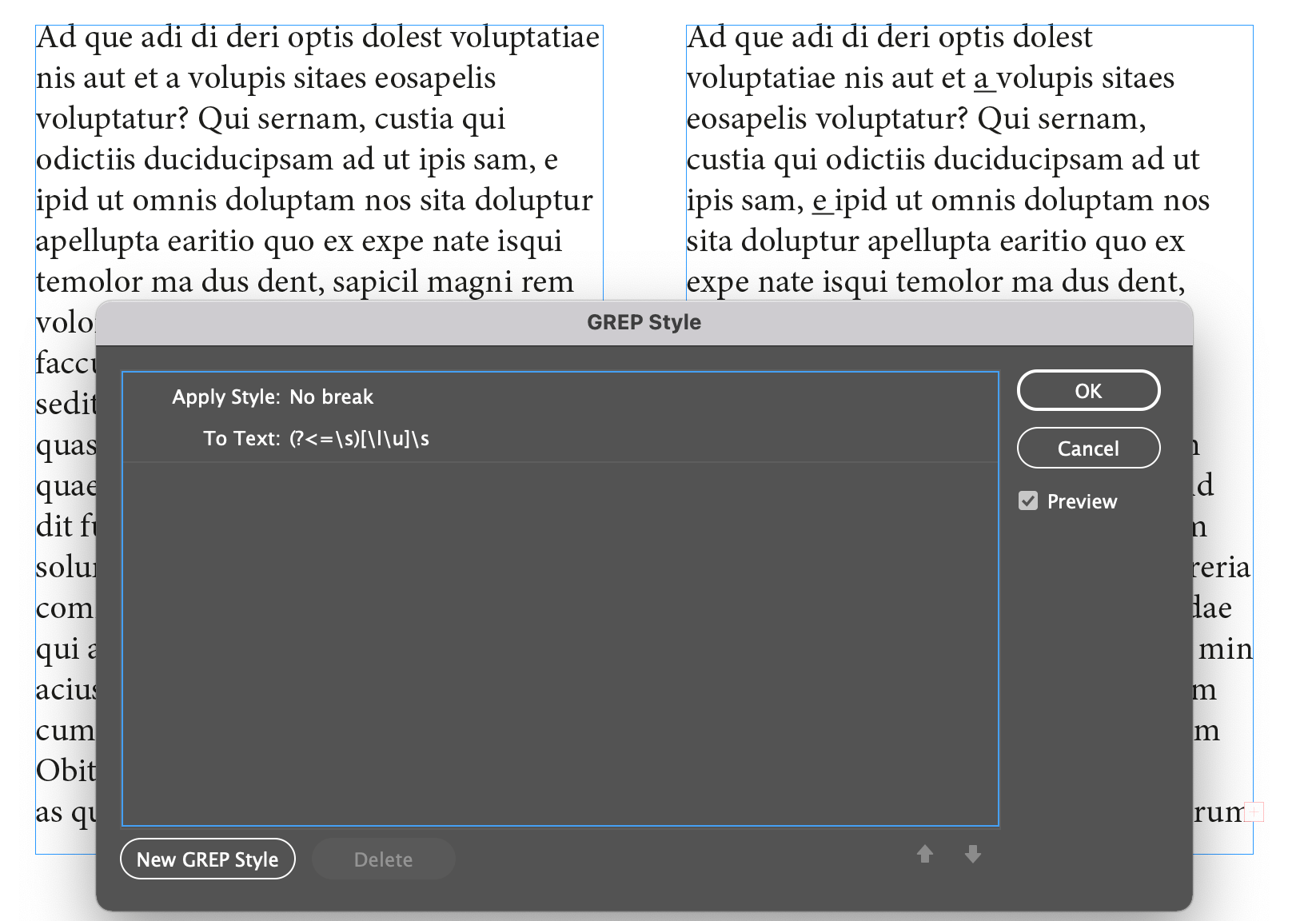This screenshot has height=921, width=1316.
Task: Toggle Preview to refresh the layout
Action: pyautogui.click(x=1028, y=501)
